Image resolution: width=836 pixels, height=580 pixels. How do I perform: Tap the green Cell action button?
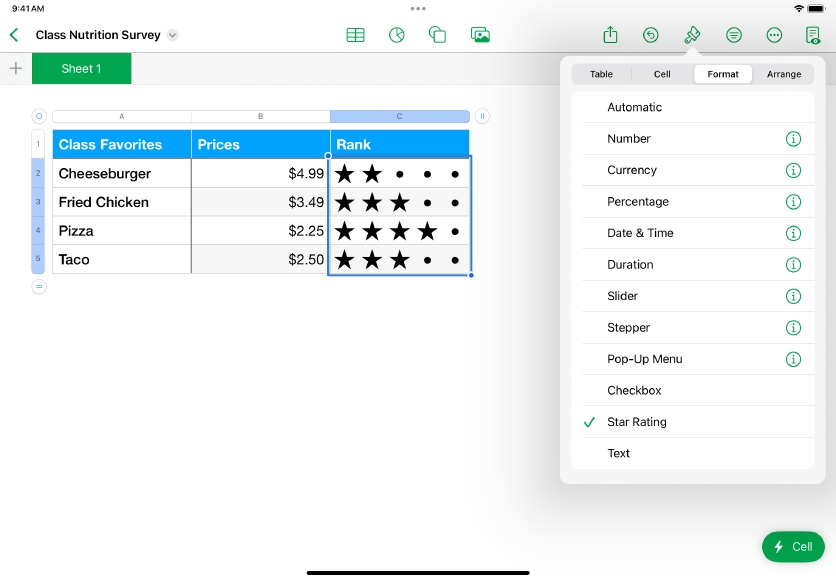point(793,547)
